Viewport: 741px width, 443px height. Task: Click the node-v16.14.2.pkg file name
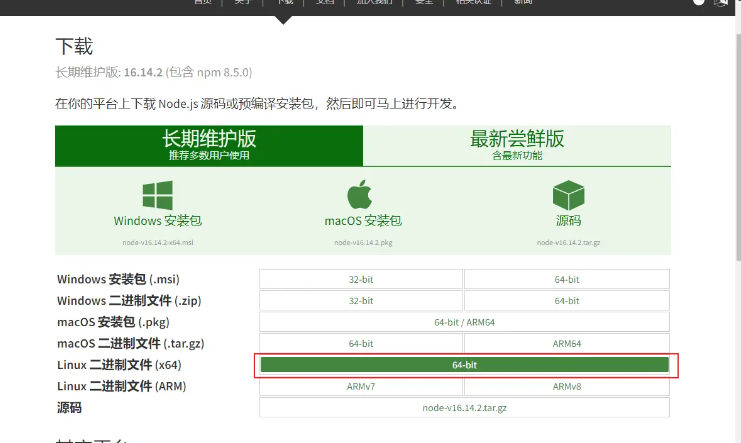[x=363, y=243]
